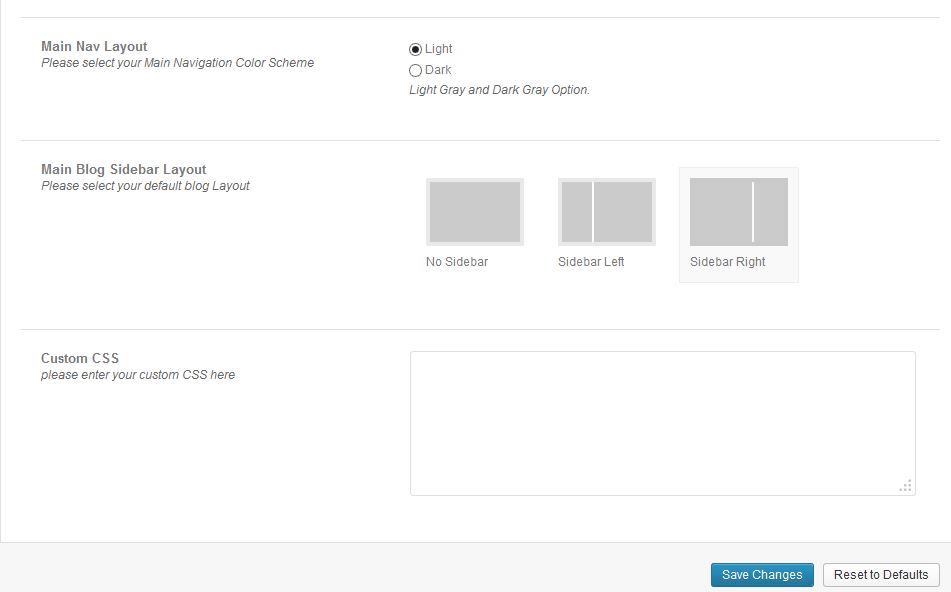951x592 pixels.
Task: Select the Light navigation color scheme
Action: point(414,48)
